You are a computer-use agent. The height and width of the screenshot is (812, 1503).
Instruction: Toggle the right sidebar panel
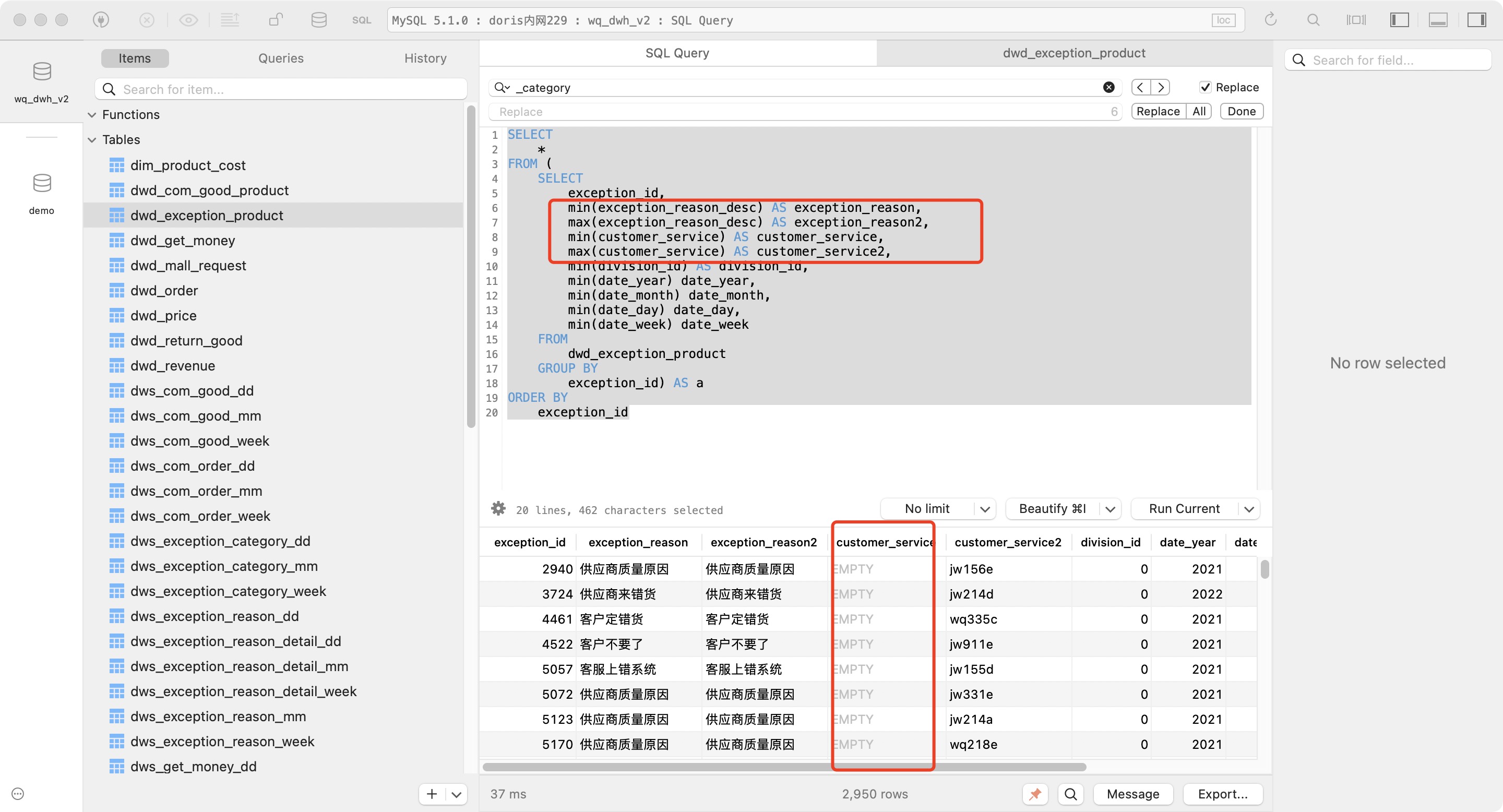click(x=1476, y=20)
